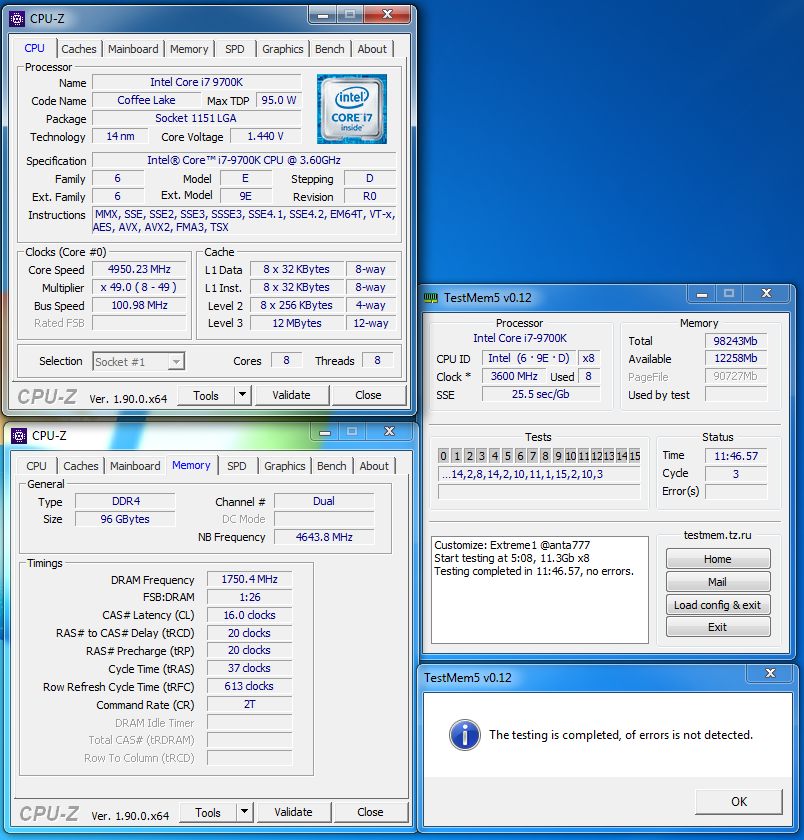Click the tRFC value 613 clocks
The image size is (804, 840).
[250, 686]
